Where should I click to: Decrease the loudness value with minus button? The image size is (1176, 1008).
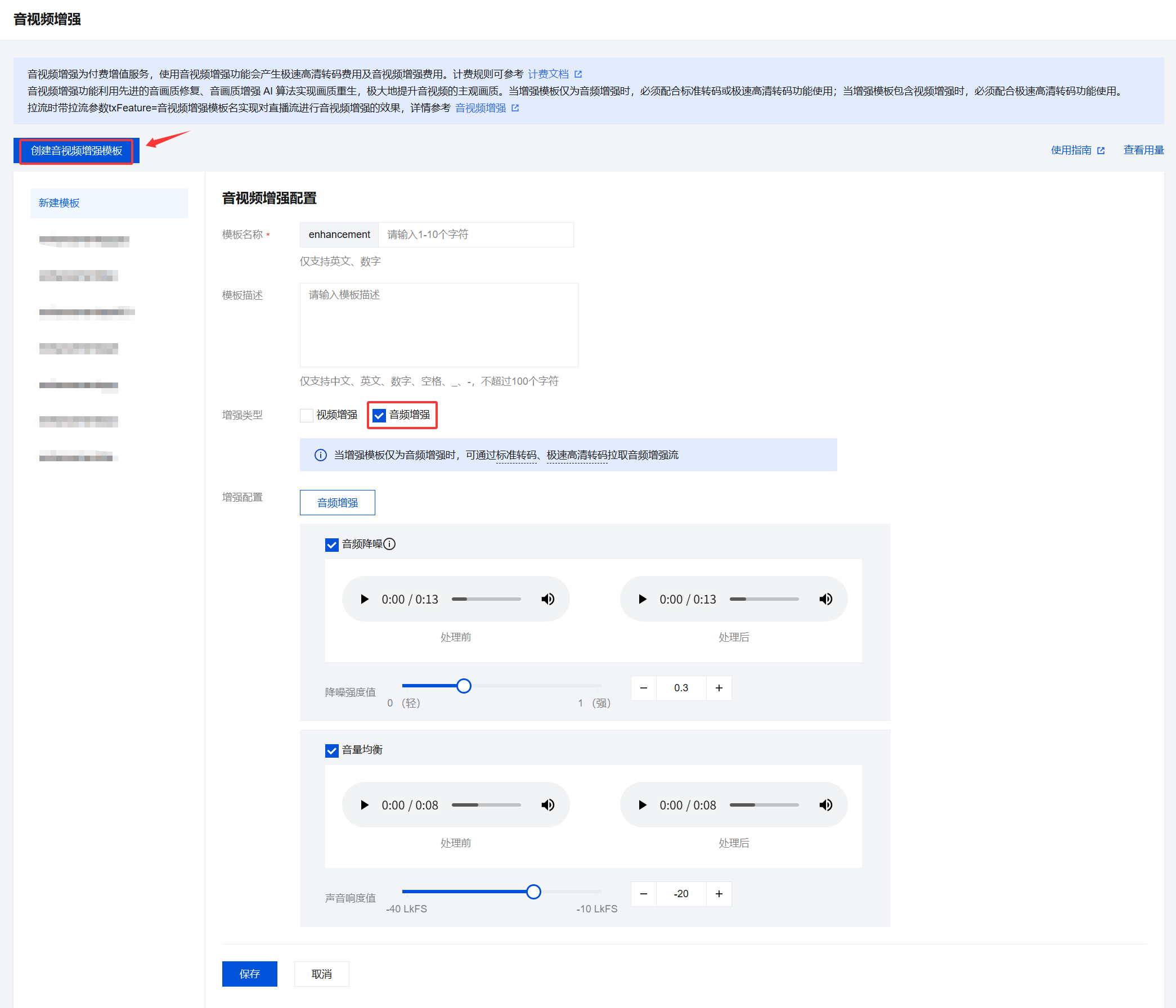[x=644, y=894]
